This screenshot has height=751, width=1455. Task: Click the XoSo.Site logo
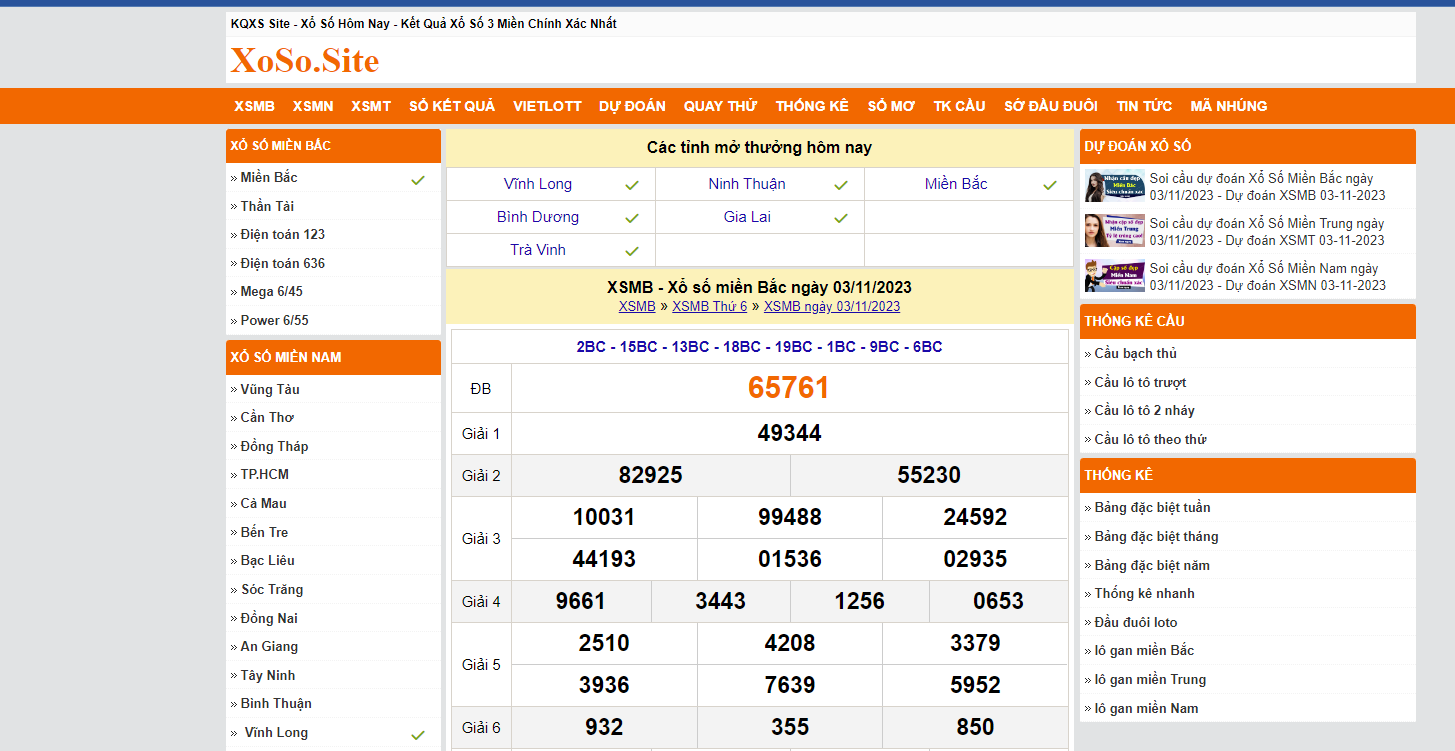[x=305, y=61]
